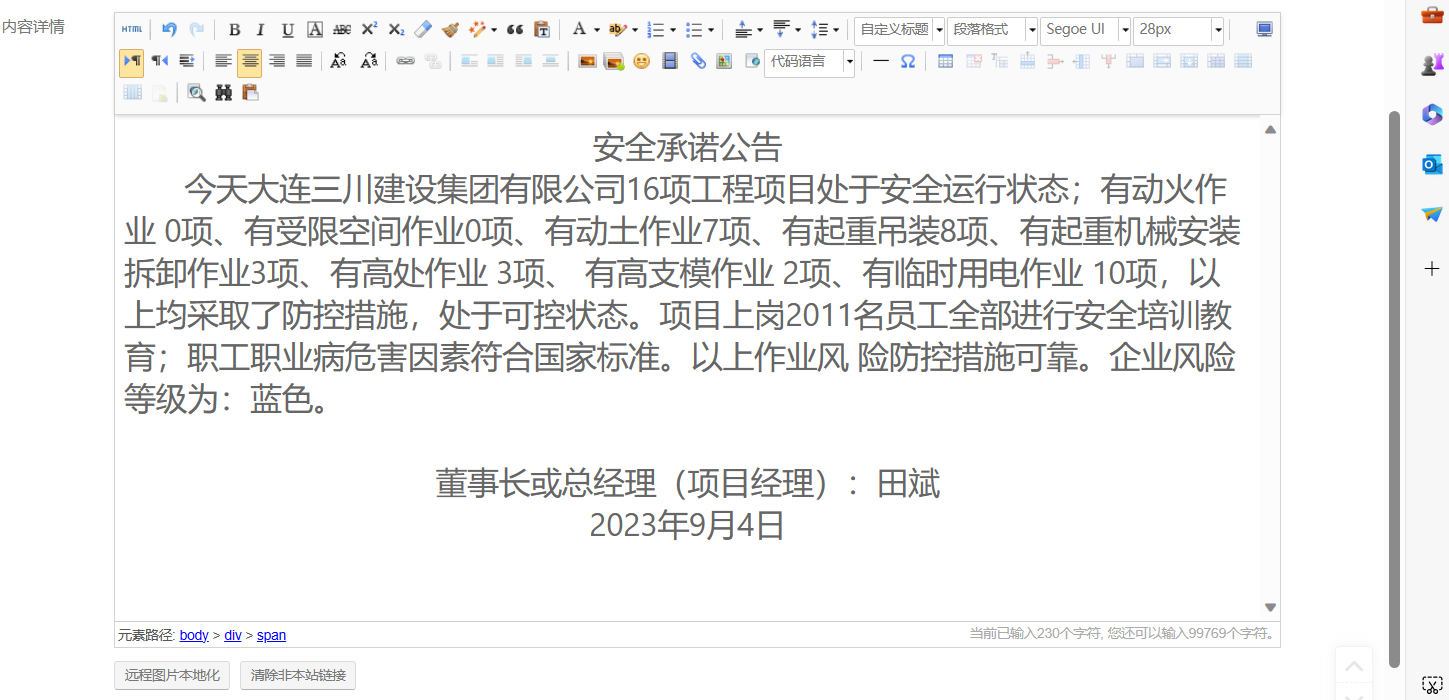Toggle HTML source view

pyautogui.click(x=132, y=30)
